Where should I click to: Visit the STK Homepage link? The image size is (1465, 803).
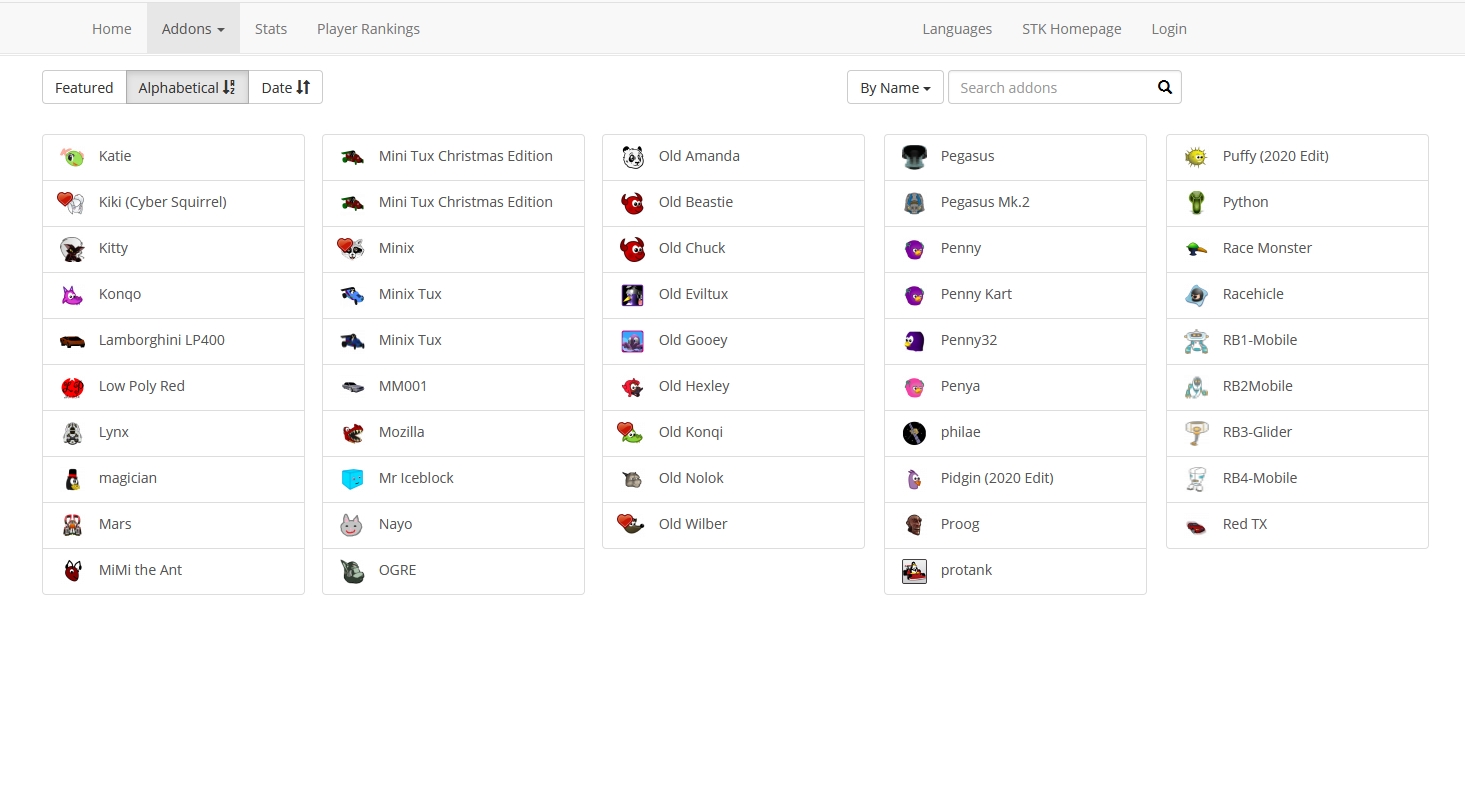(x=1071, y=29)
